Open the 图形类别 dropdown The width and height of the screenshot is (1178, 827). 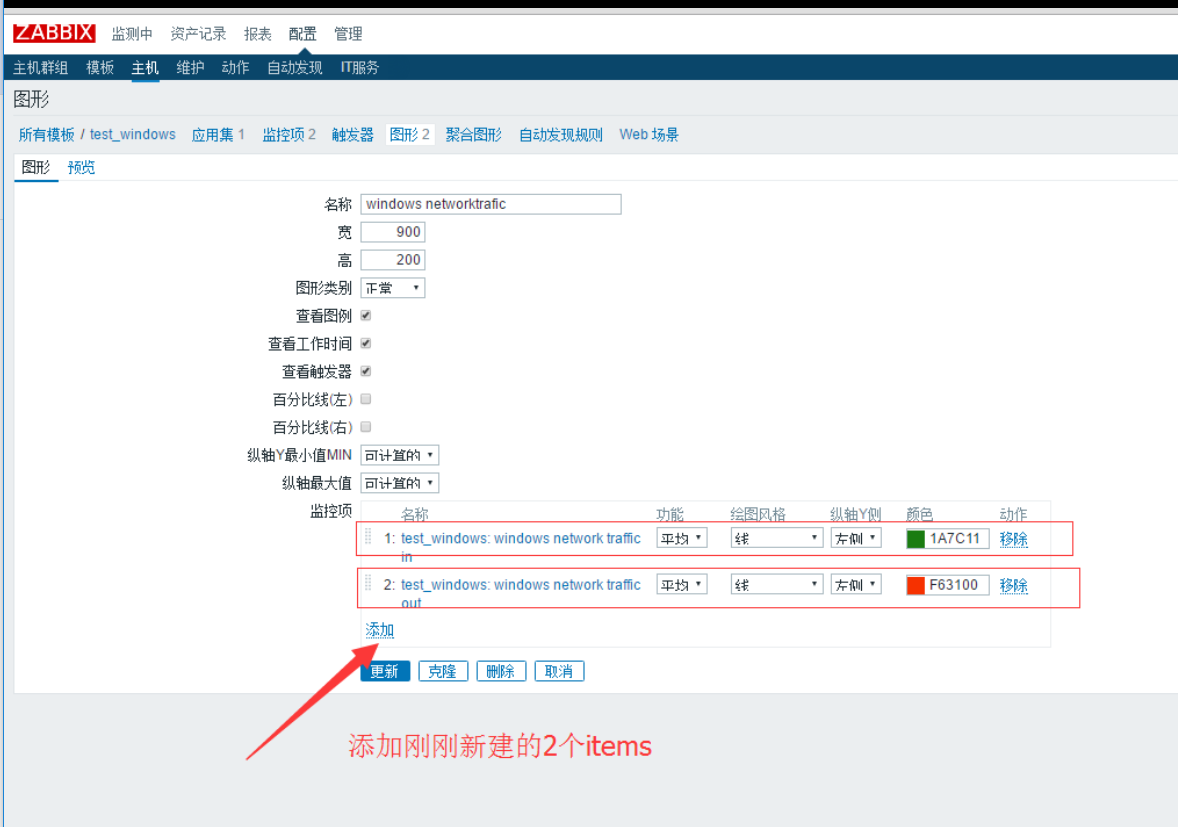[x=393, y=288]
